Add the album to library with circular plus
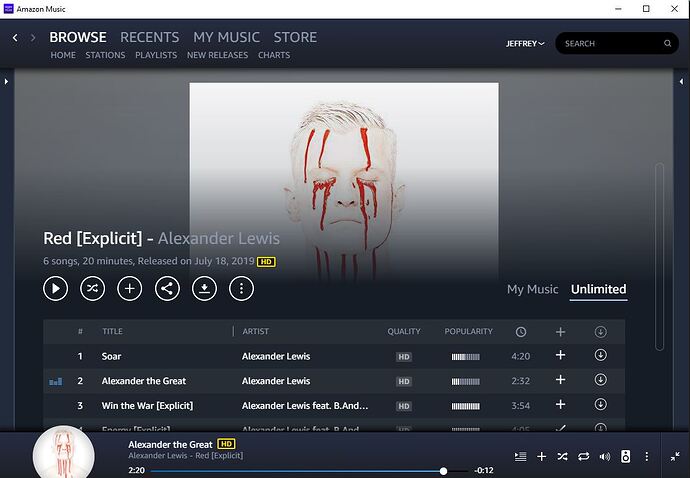The image size is (690, 478). click(129, 288)
